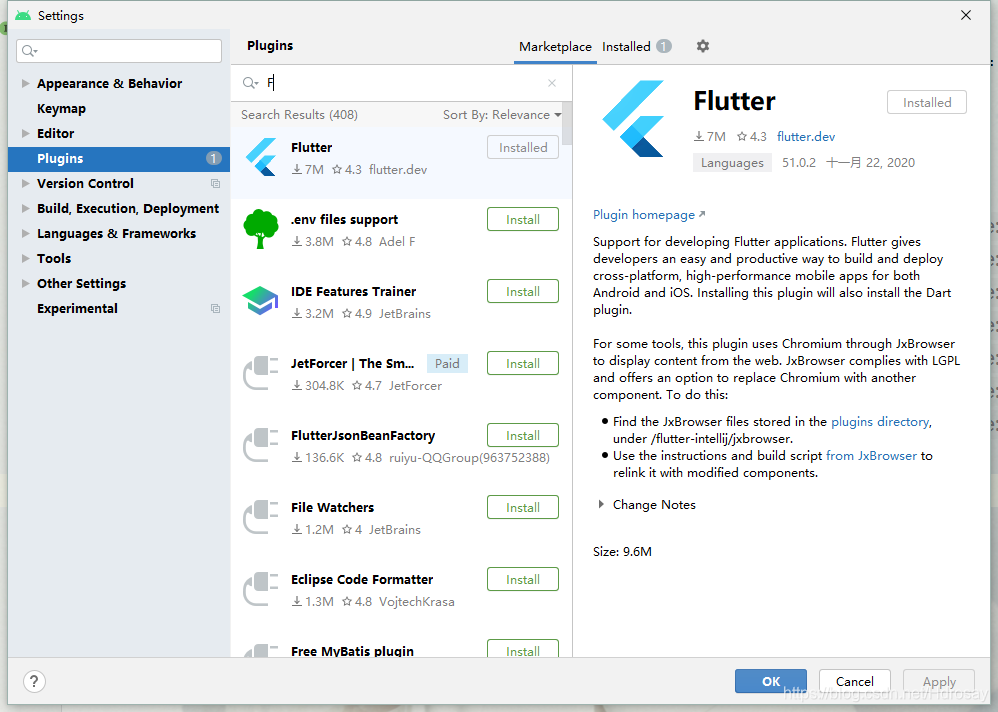Select Keymap in the settings tree

tap(61, 109)
